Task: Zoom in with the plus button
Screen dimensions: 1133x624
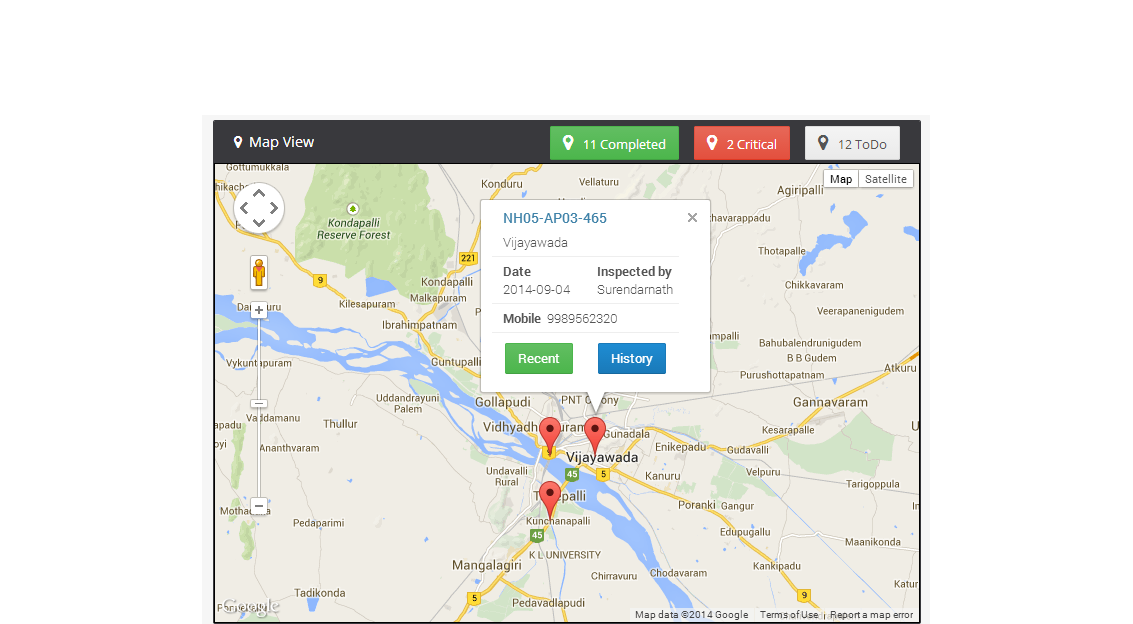Action: [x=259, y=310]
